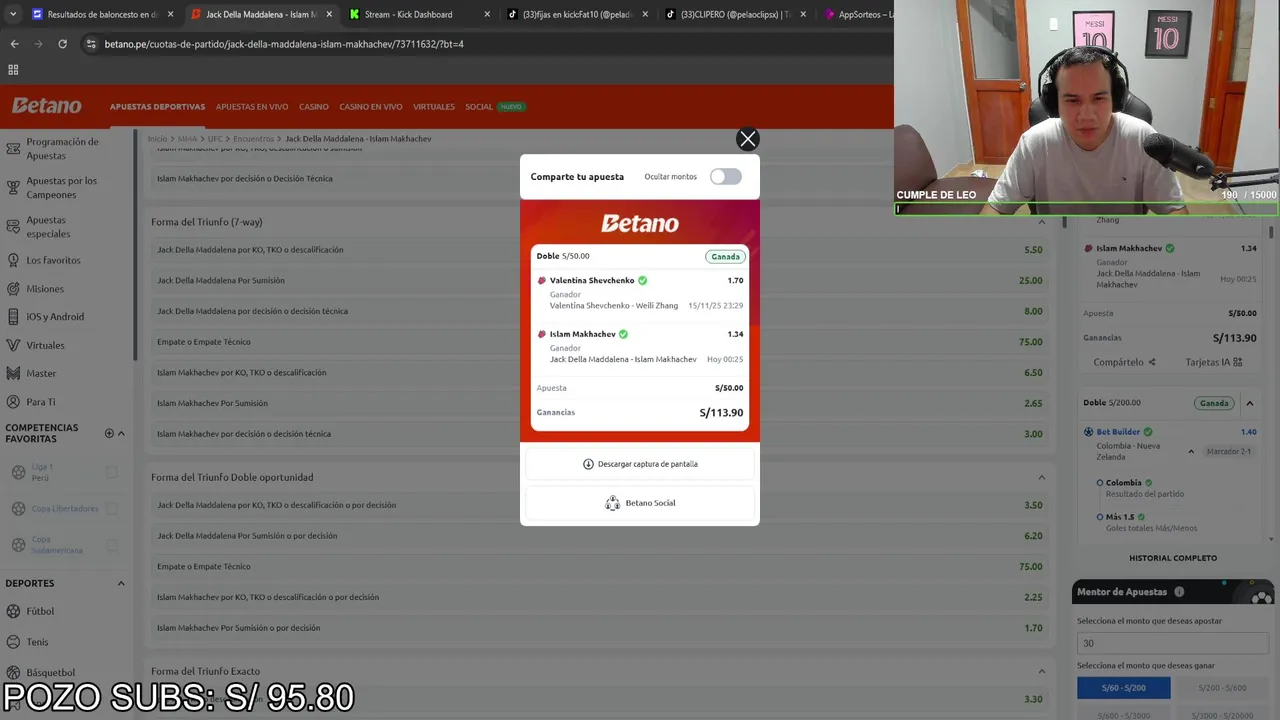1280x720 pixels.
Task: Check the Copa Sudamericana checkbox
Action: (x=112, y=545)
